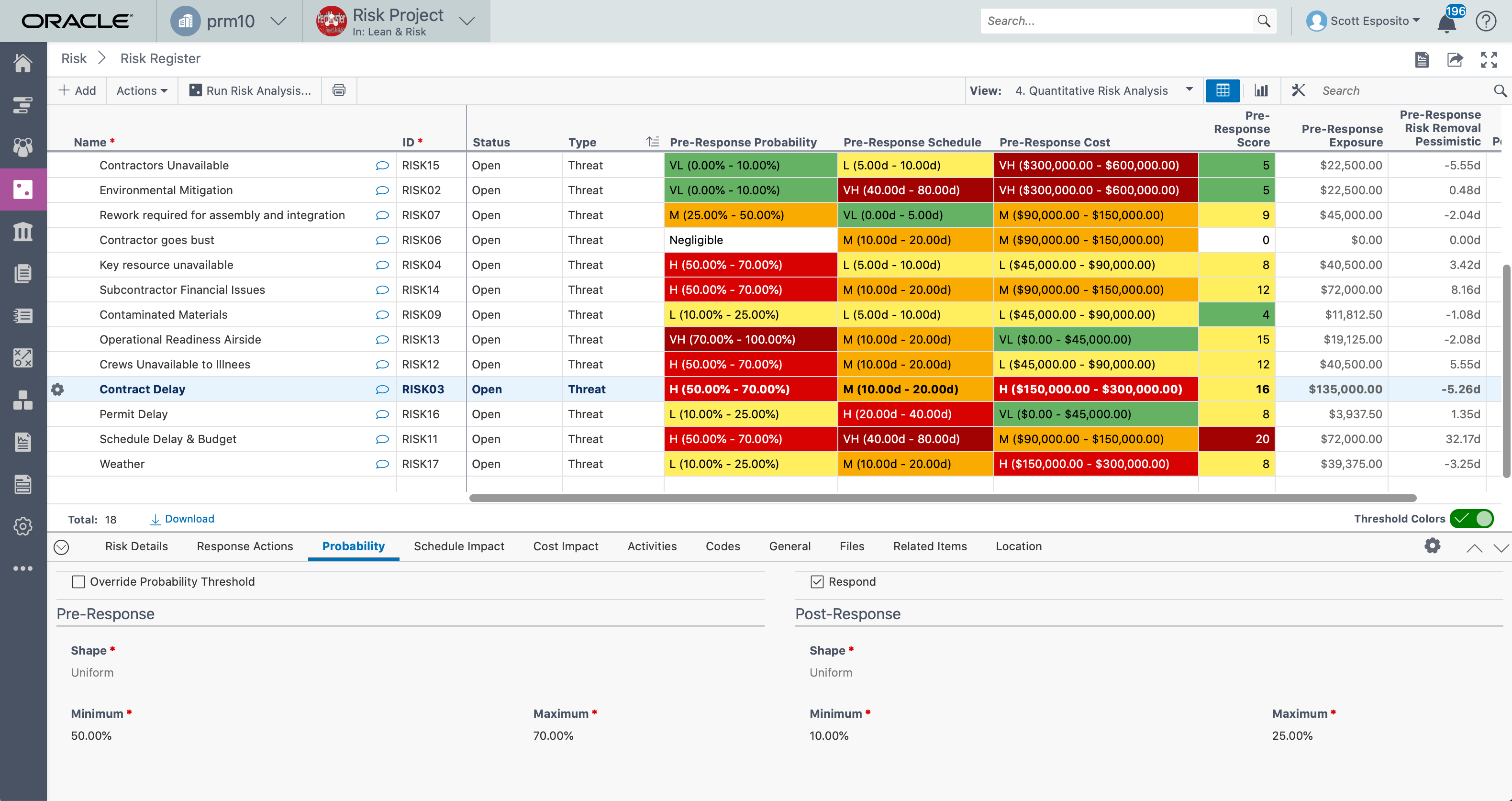Click Run Risk Analysis button

(x=250, y=90)
